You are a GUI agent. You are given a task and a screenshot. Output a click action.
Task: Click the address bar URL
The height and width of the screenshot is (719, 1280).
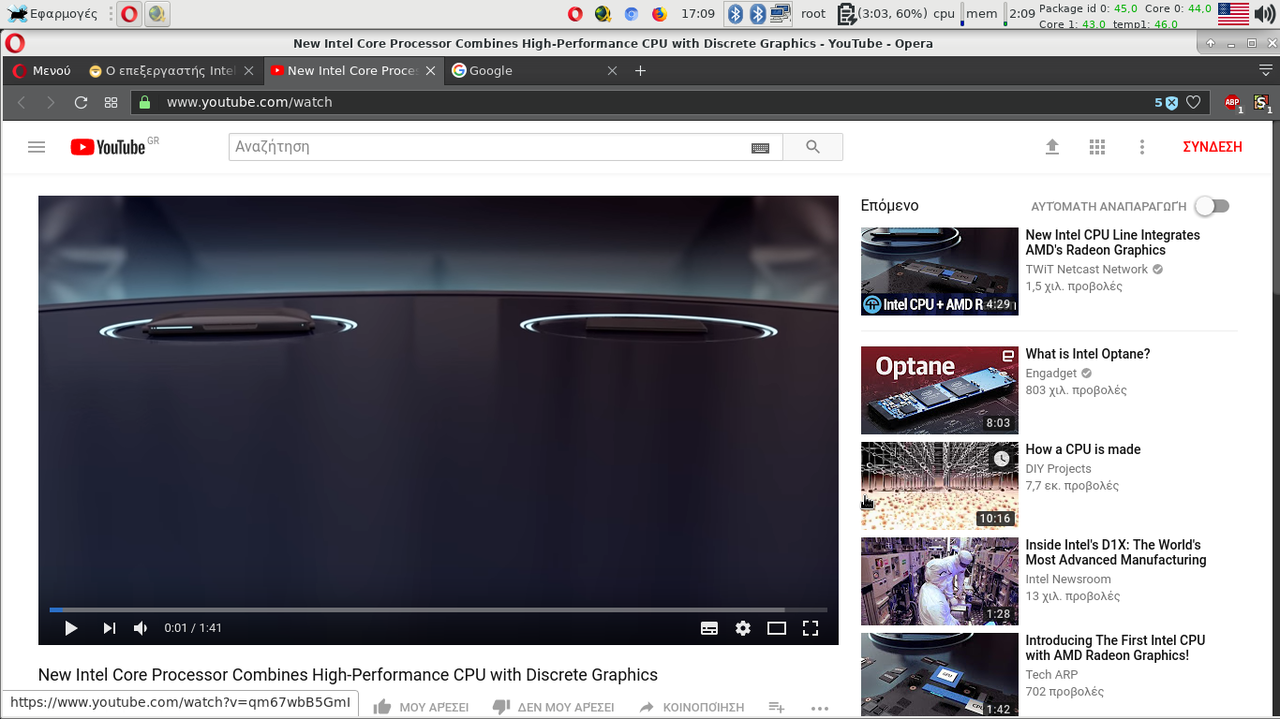click(249, 102)
